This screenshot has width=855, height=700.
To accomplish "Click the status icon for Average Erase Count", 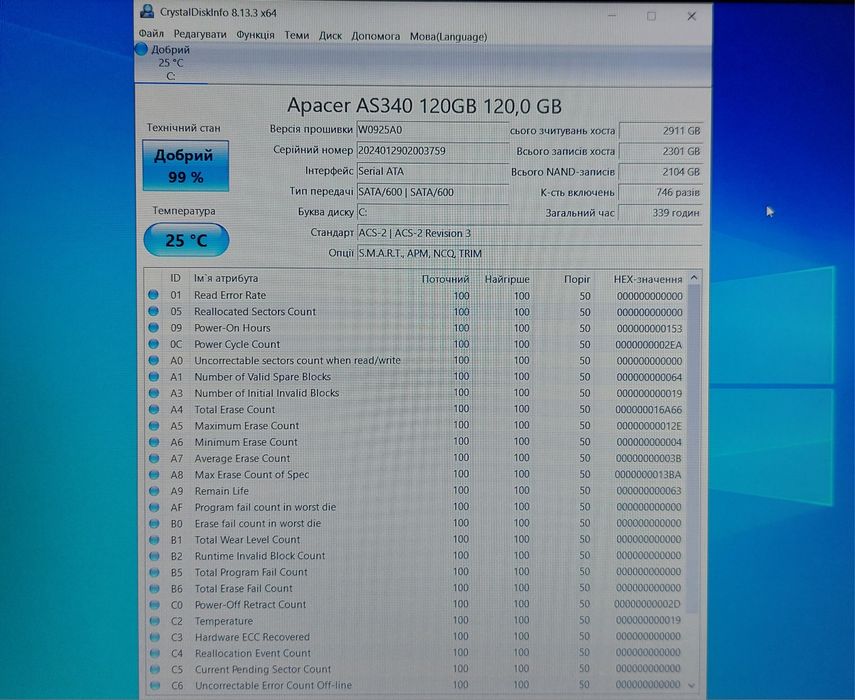I will click(x=154, y=458).
